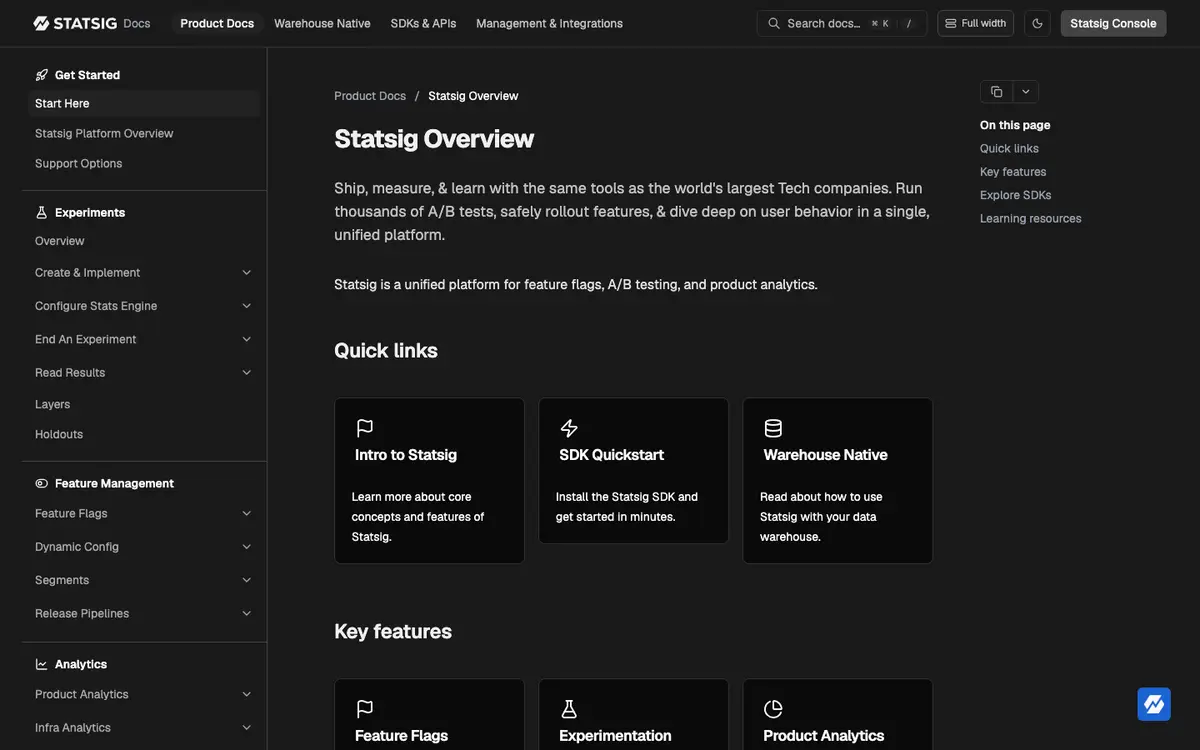
Task: Click the flask icon on Experimentation card
Action: click(x=569, y=709)
